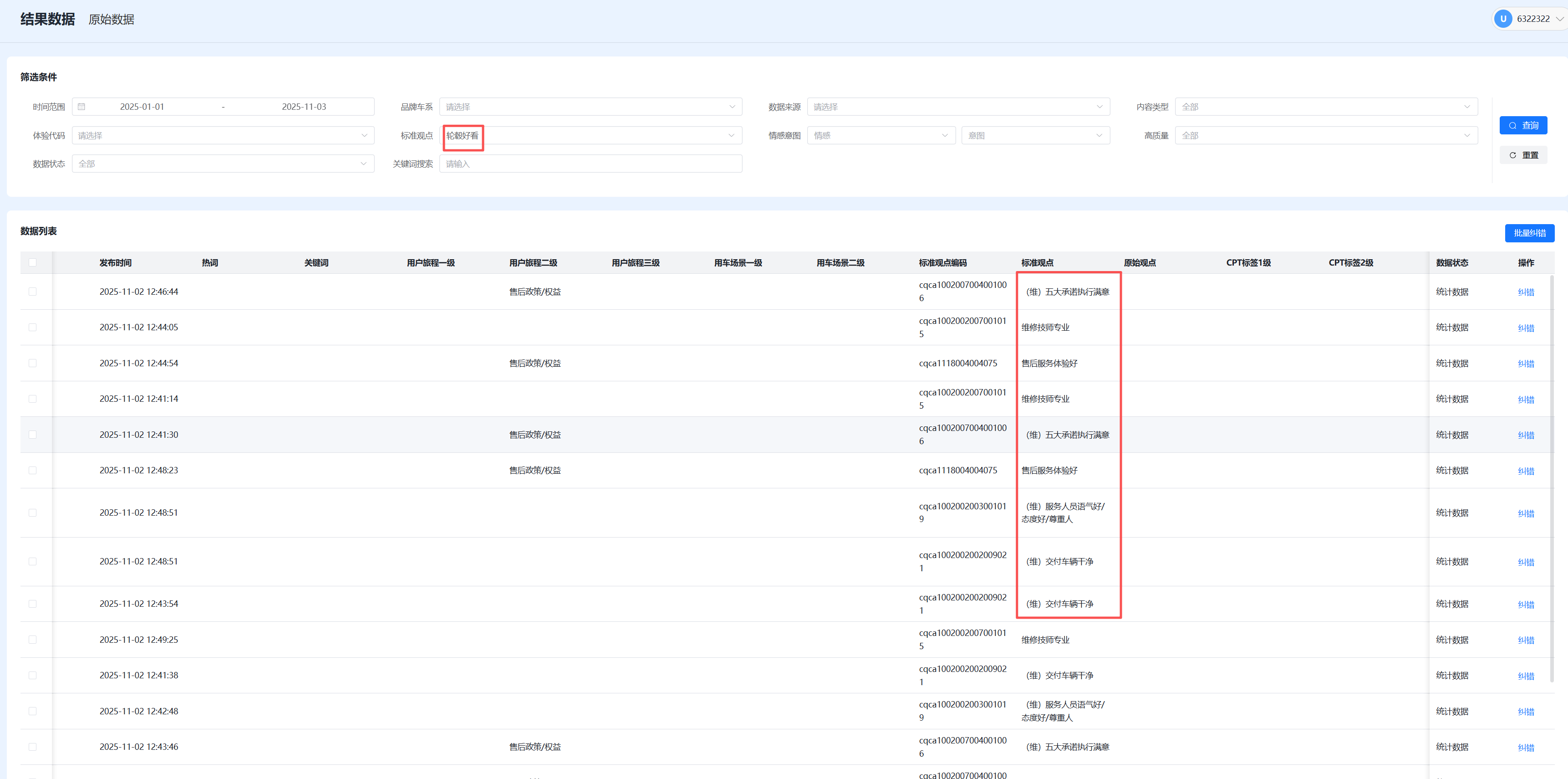Click 纠错 link in first row

point(1525,292)
